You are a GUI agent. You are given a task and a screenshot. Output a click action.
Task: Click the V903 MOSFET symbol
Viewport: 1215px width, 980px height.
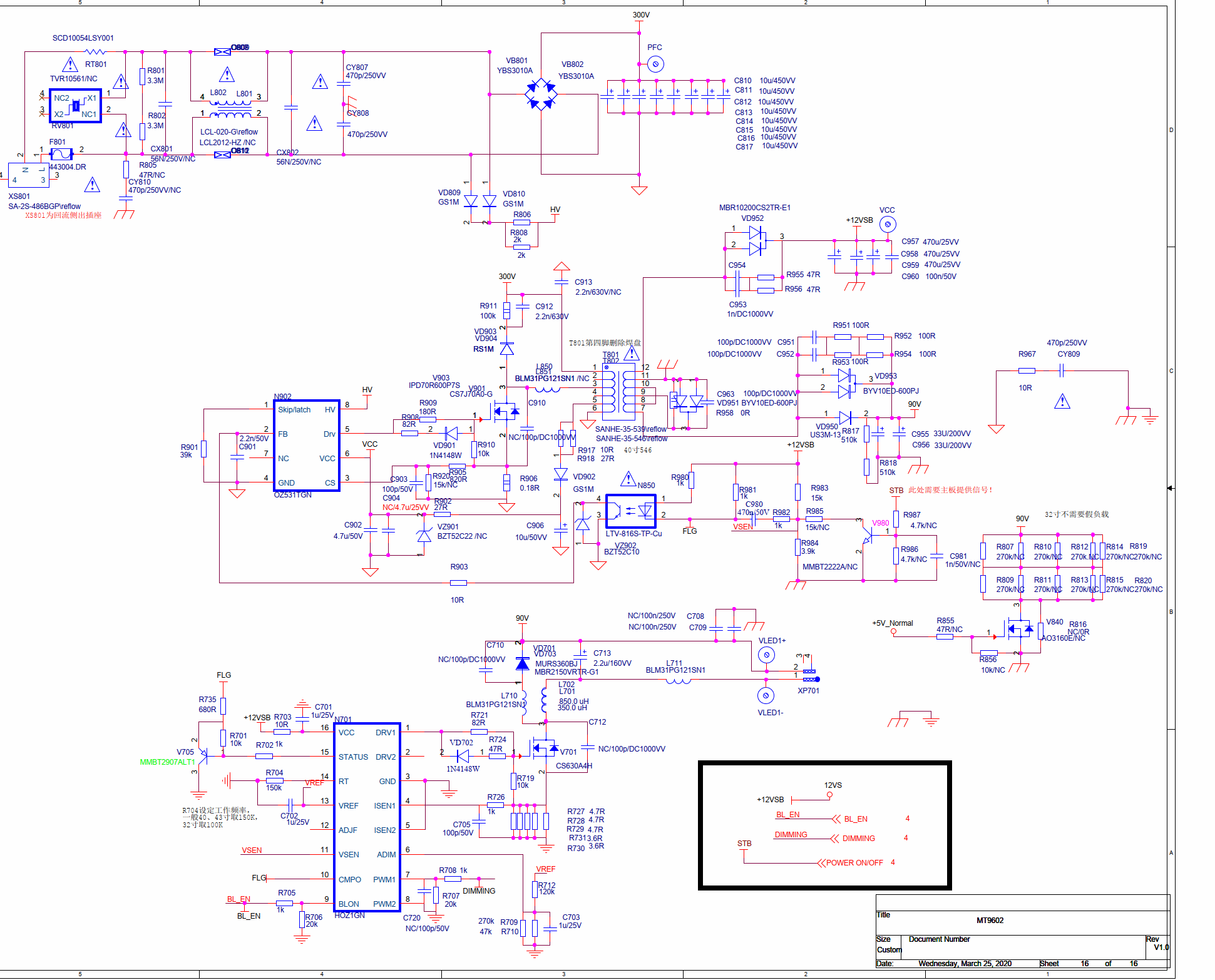pos(506,411)
